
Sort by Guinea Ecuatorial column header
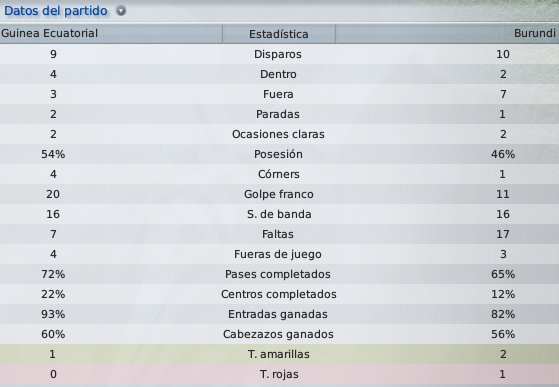coord(111,34)
